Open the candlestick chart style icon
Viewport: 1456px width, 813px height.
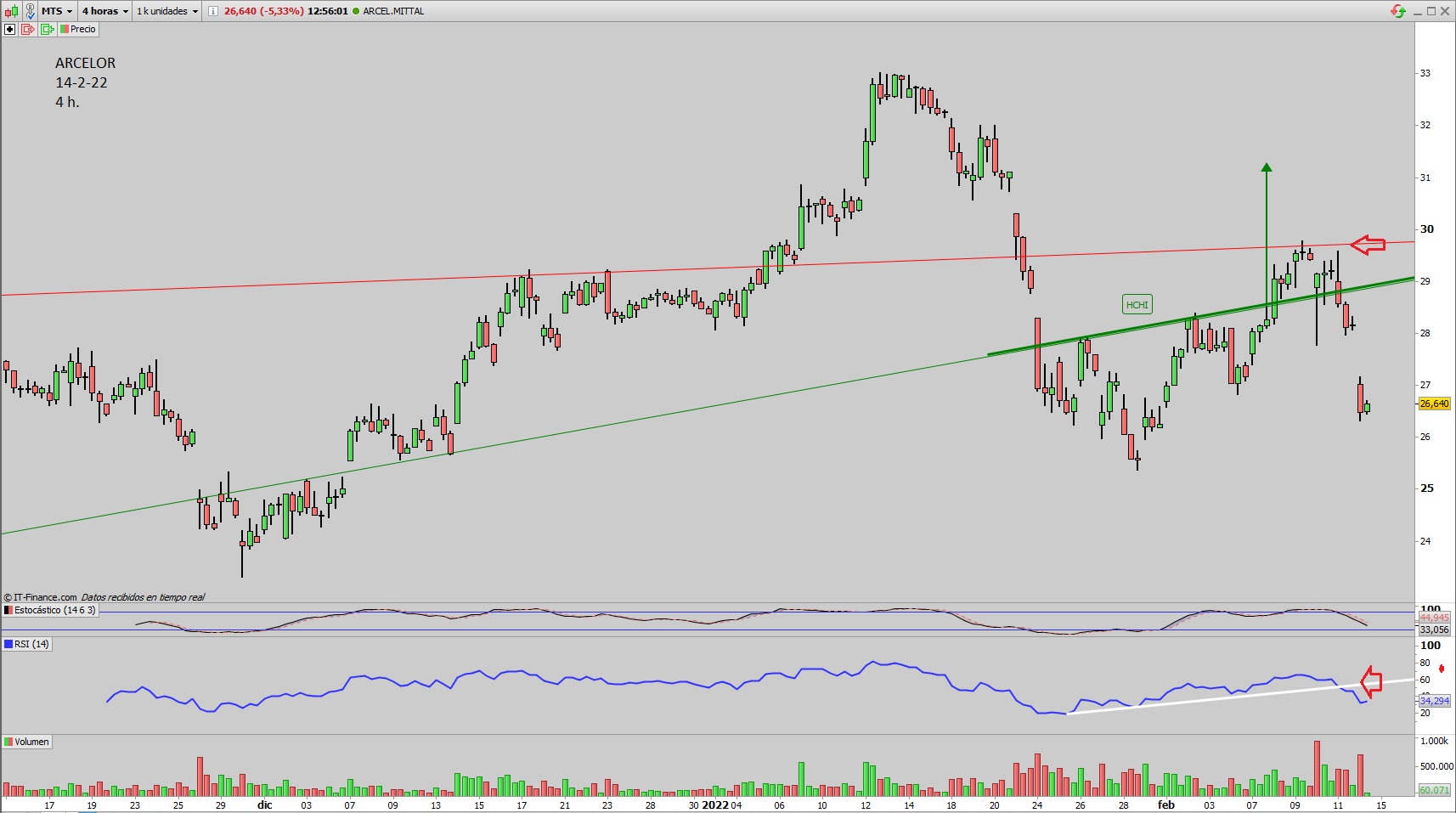pos(11,11)
